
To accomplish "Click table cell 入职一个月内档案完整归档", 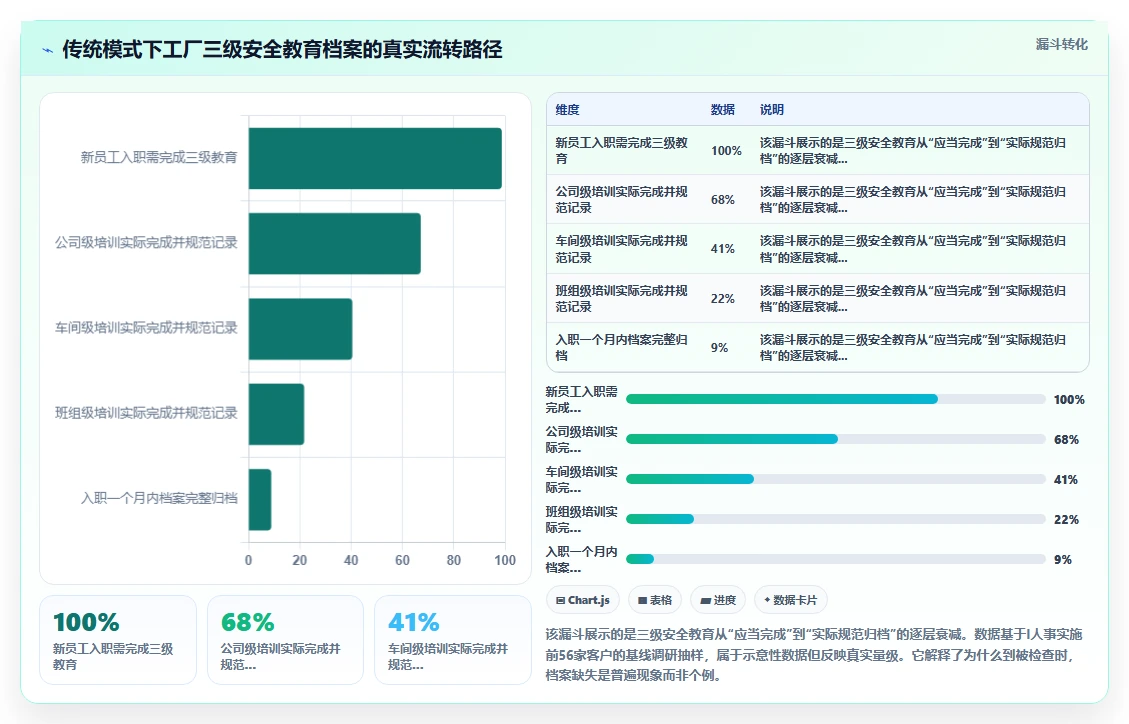I will tap(622, 348).
